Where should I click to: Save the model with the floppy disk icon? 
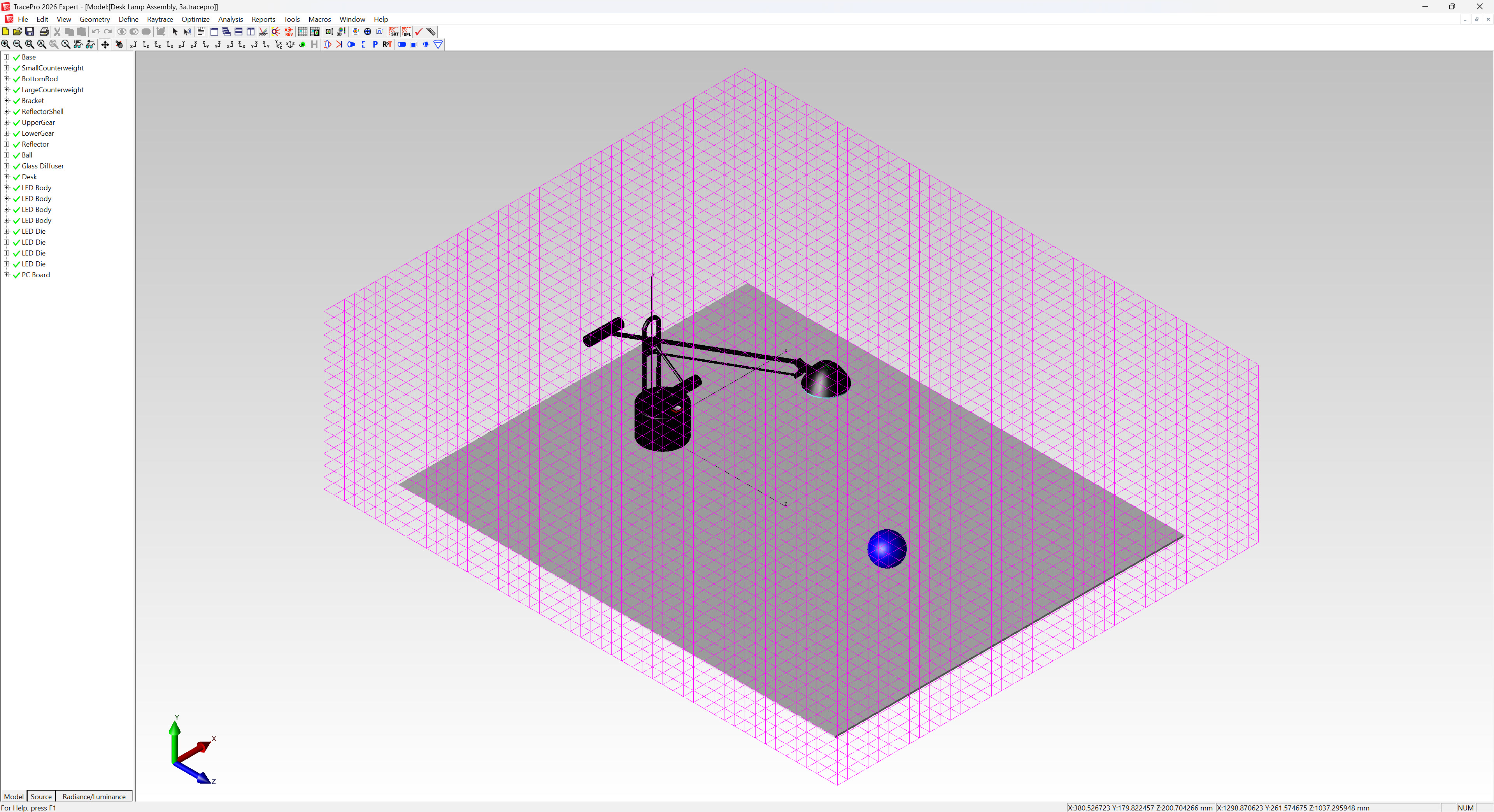[x=30, y=31]
